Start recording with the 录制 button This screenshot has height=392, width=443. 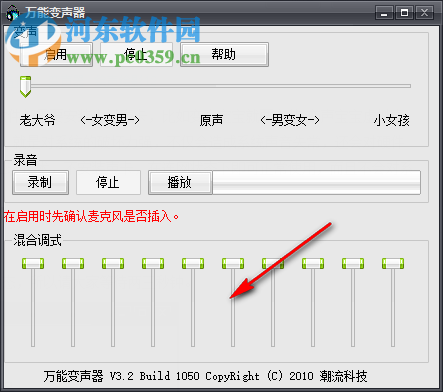40,182
